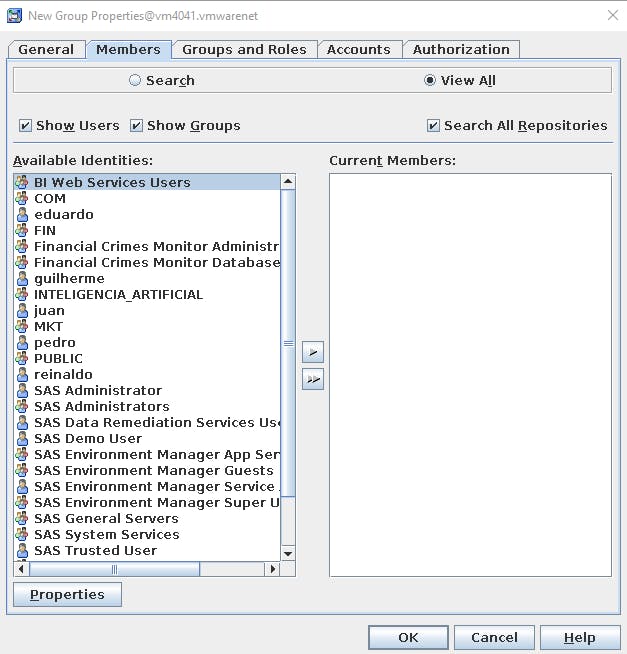Click the group icon beside SAS General Servers
627x654 pixels.
tap(22, 518)
